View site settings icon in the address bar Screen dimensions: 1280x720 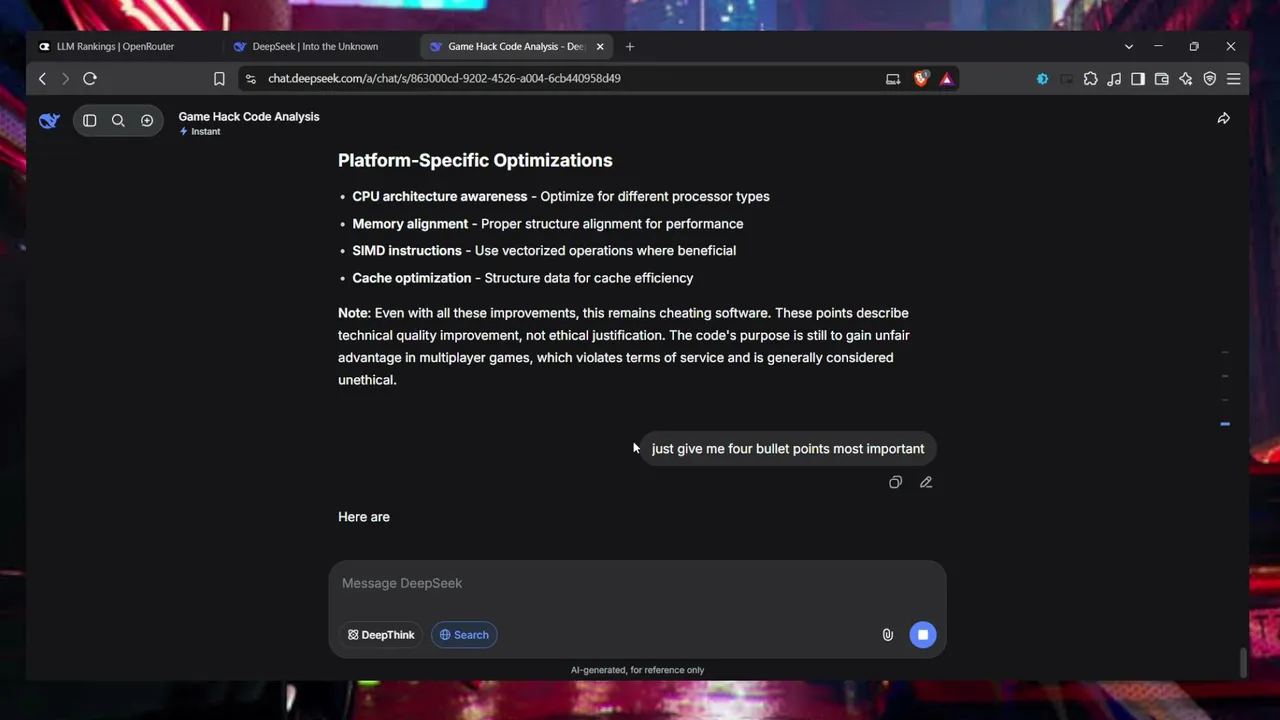(x=251, y=78)
